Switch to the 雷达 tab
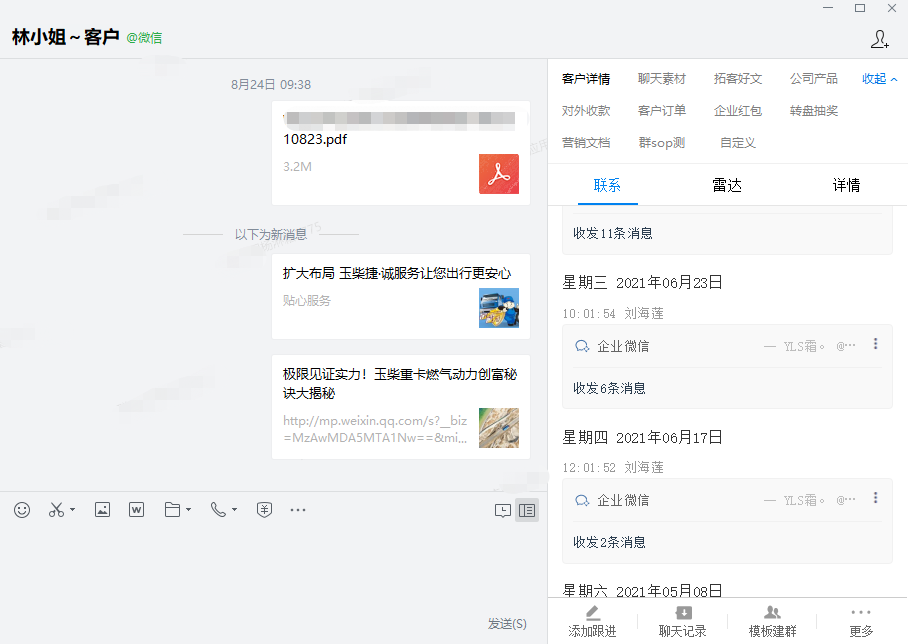The height and width of the screenshot is (644, 908). (727, 185)
